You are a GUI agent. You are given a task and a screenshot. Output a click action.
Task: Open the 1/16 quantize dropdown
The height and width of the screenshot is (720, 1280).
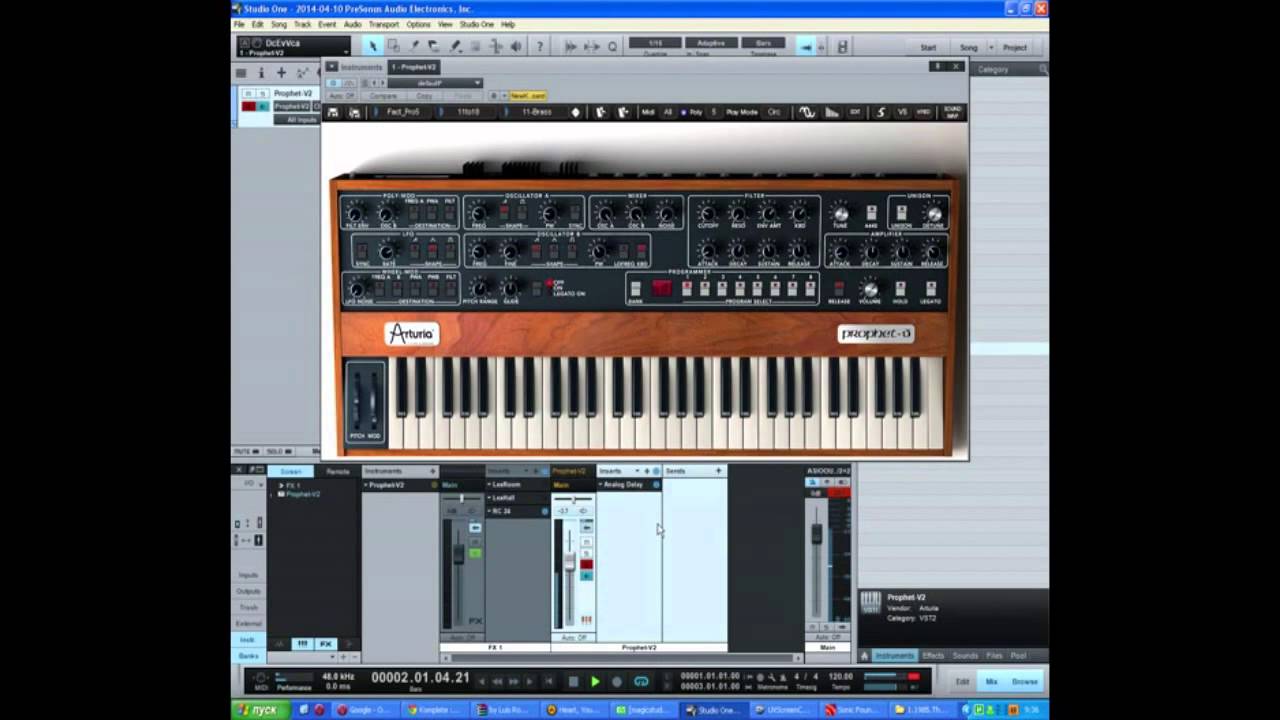[x=655, y=43]
